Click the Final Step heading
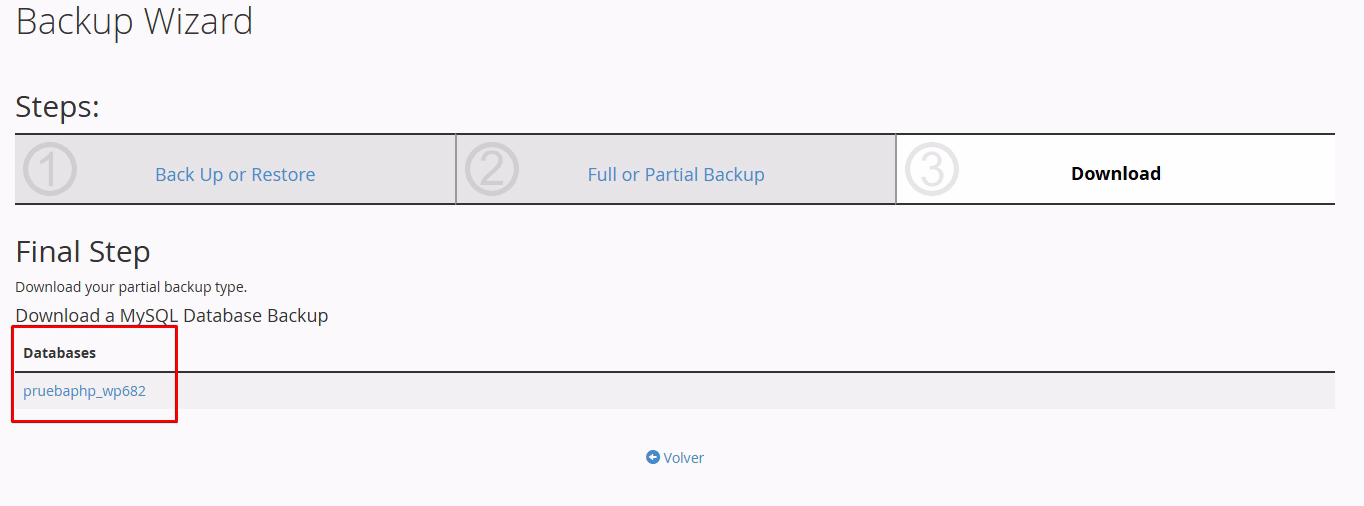The image size is (1364, 506). click(x=83, y=252)
